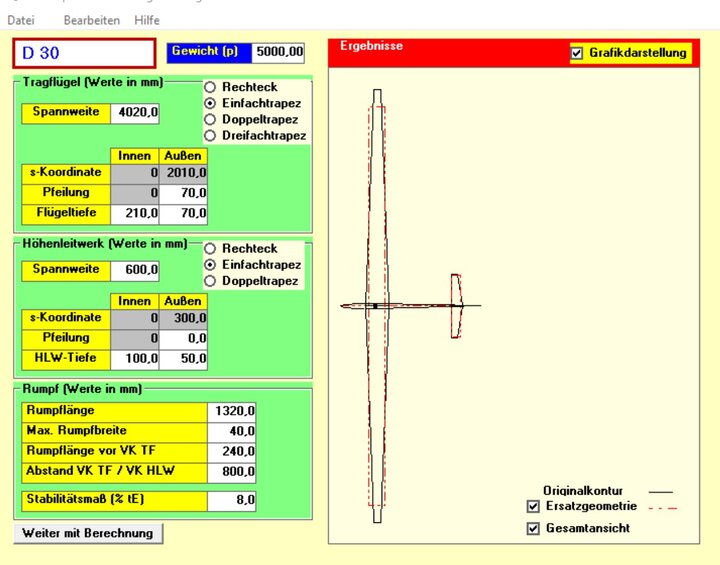Select Rechteck for the Tragflügel shape

click(210, 87)
